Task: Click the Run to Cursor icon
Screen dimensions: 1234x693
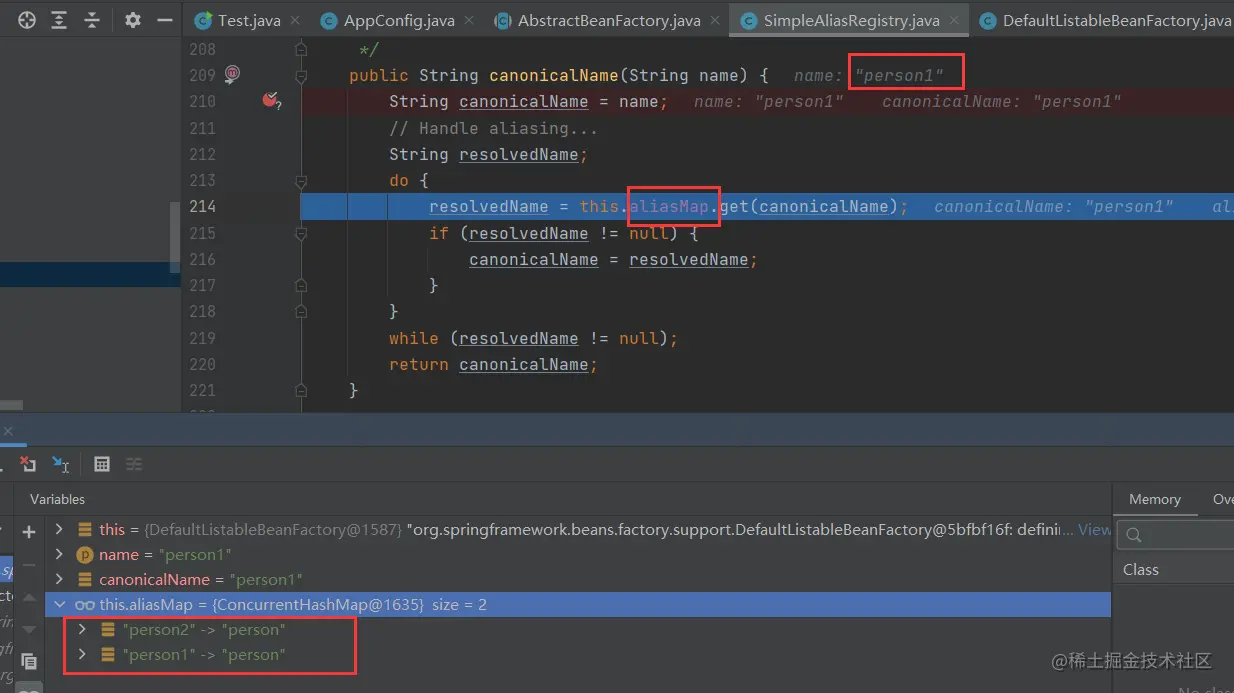Action: tap(61, 464)
